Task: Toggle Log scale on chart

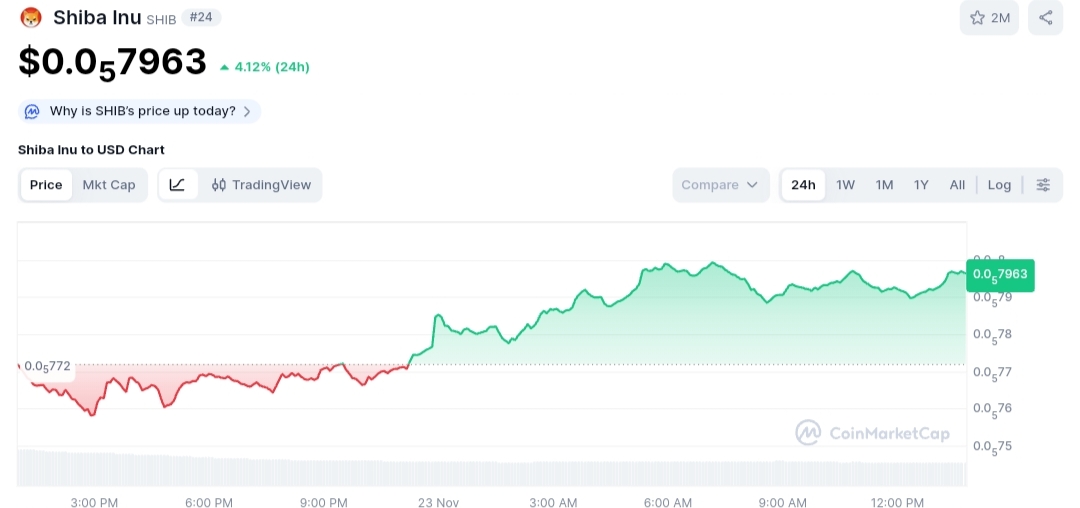Action: [999, 184]
